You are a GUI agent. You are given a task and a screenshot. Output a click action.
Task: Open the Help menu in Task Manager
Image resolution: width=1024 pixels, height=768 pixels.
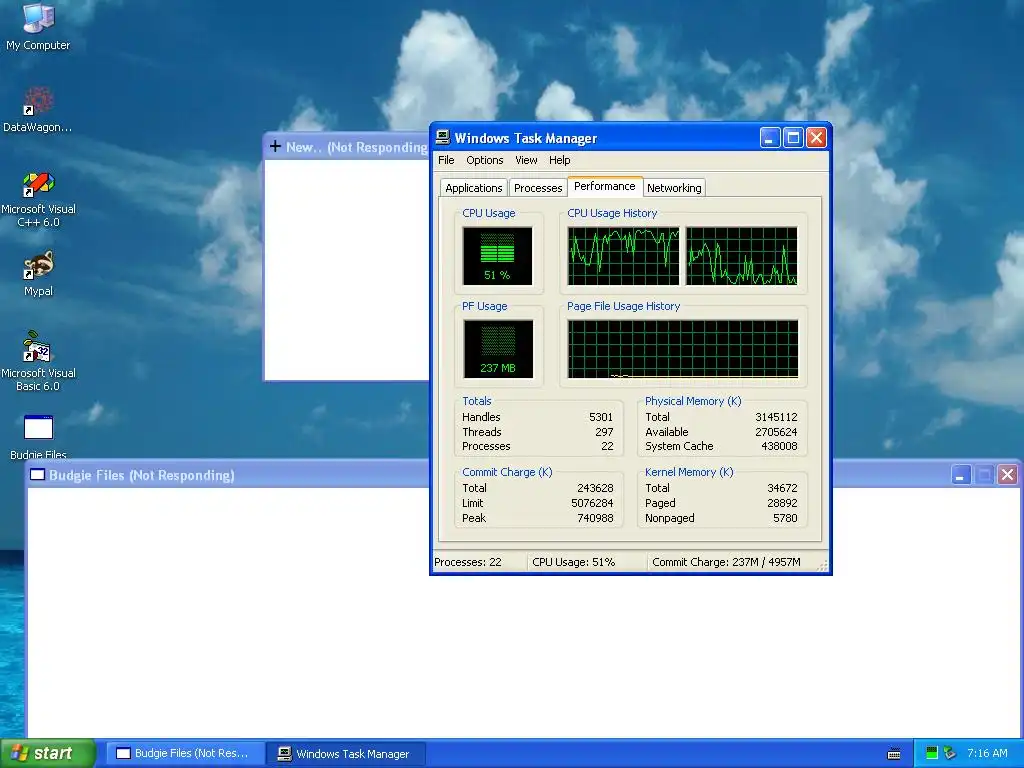559,160
